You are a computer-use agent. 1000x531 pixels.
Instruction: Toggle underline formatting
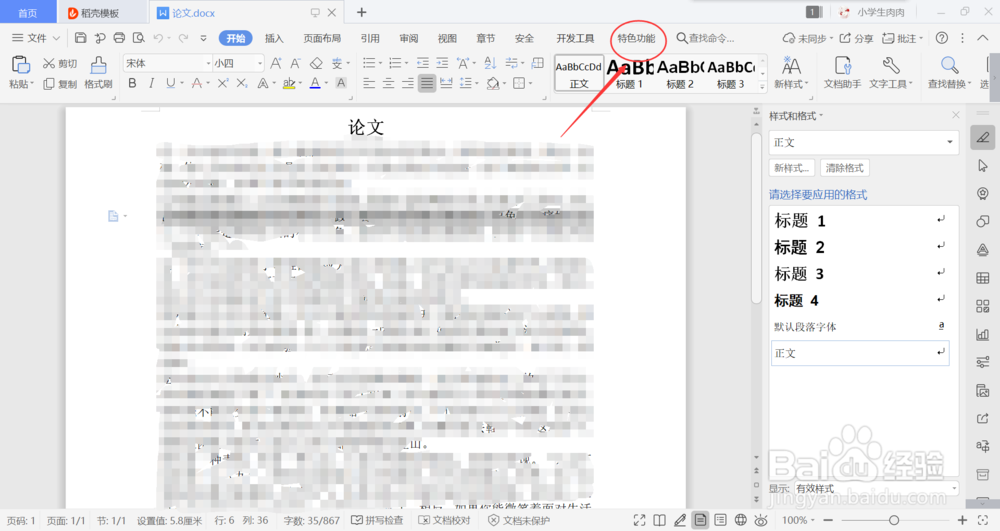pos(170,83)
